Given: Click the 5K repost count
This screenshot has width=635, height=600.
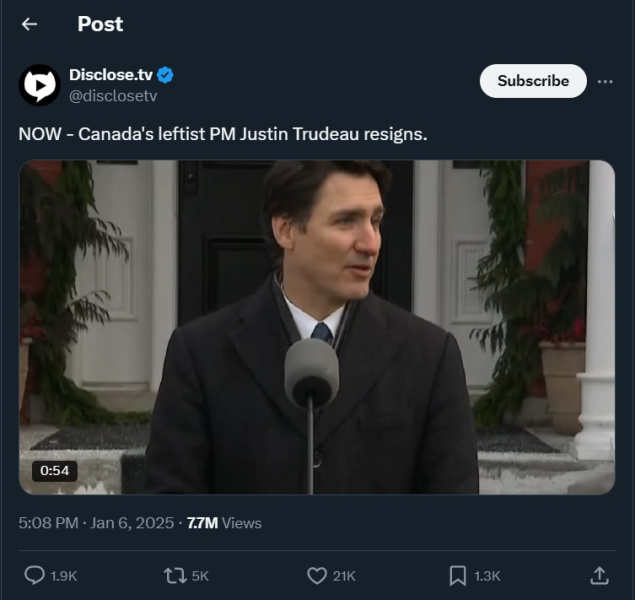Looking at the screenshot, I should coord(200,576).
